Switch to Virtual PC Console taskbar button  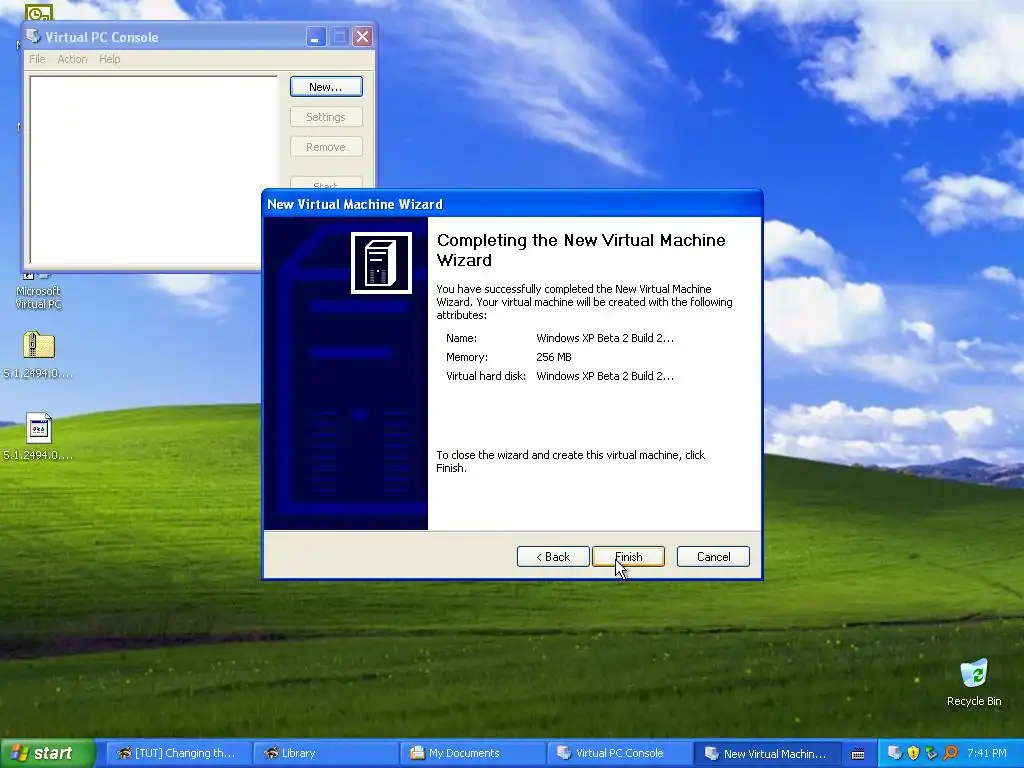(620, 753)
